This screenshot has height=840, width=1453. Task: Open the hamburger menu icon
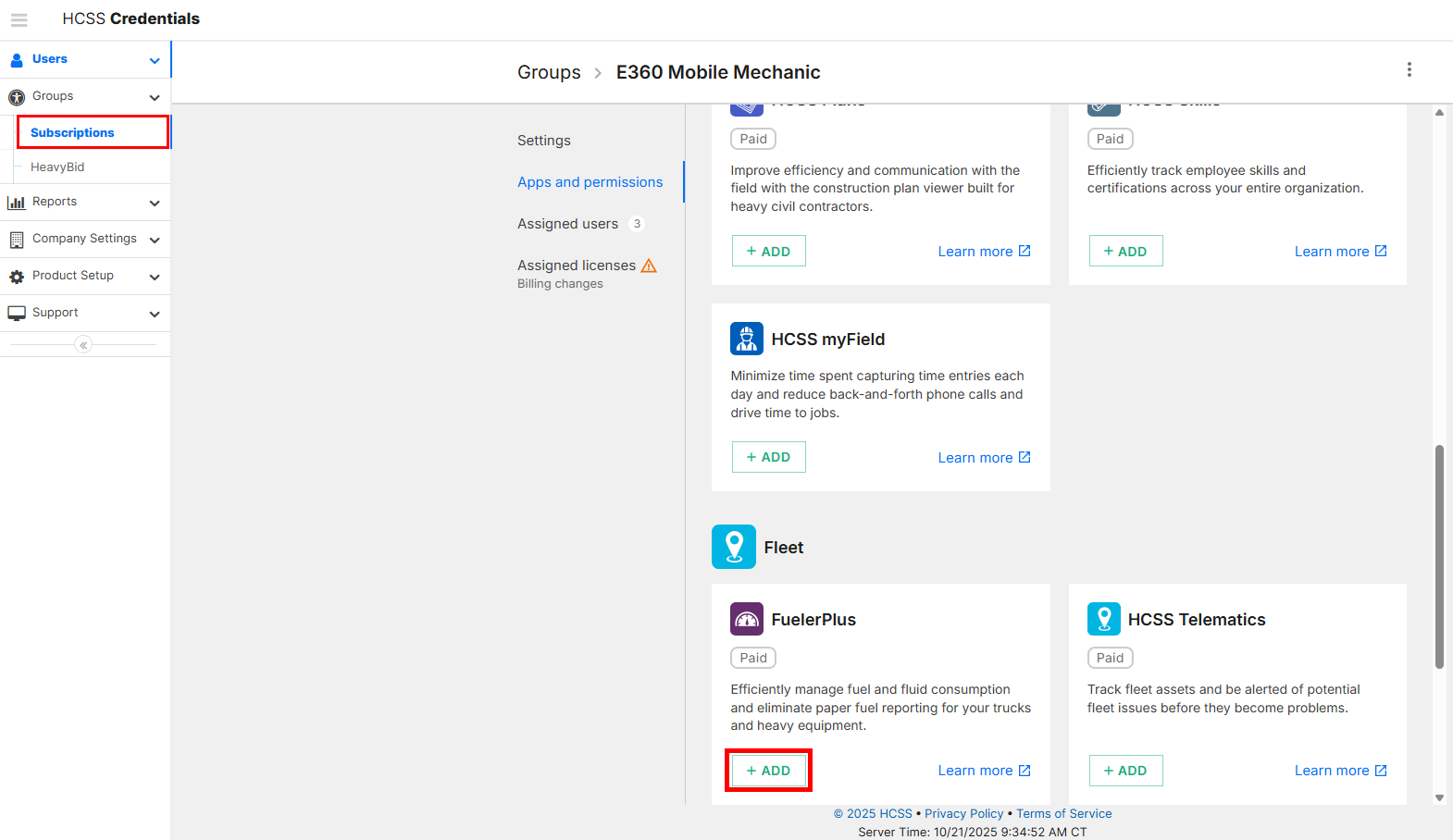tap(19, 19)
